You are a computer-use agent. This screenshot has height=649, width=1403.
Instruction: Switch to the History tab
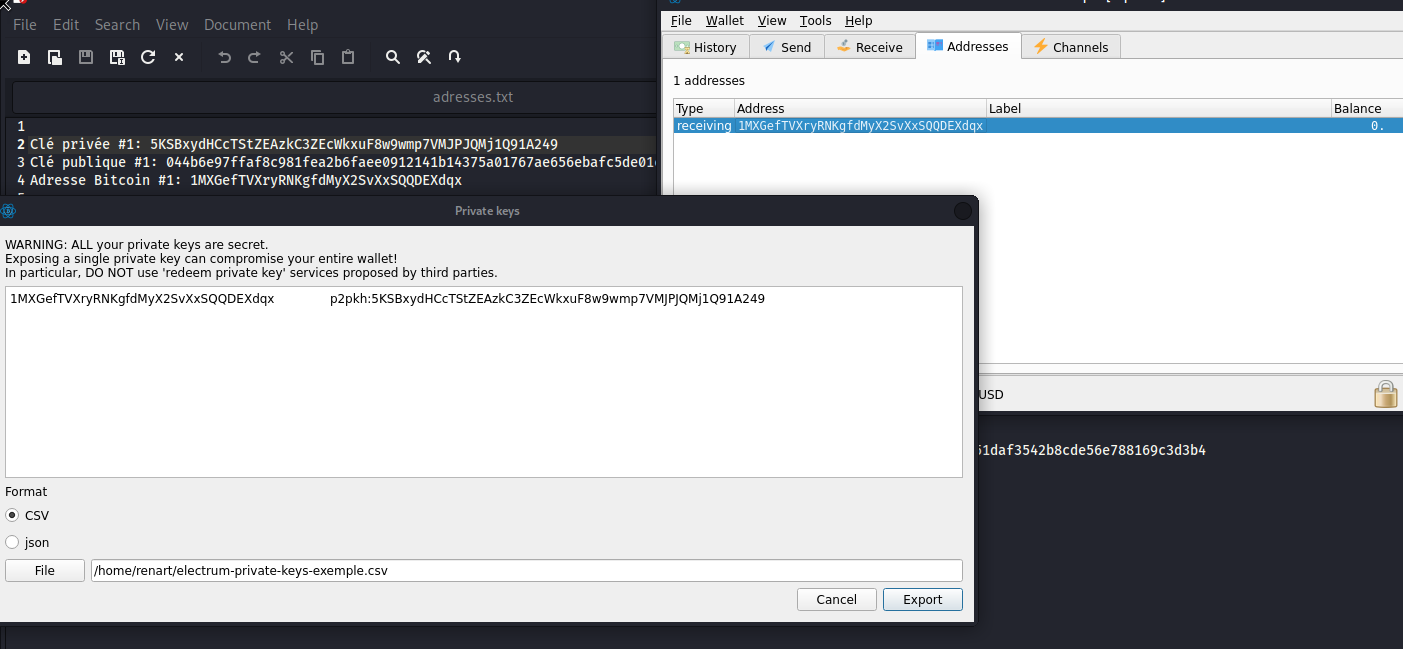705,47
